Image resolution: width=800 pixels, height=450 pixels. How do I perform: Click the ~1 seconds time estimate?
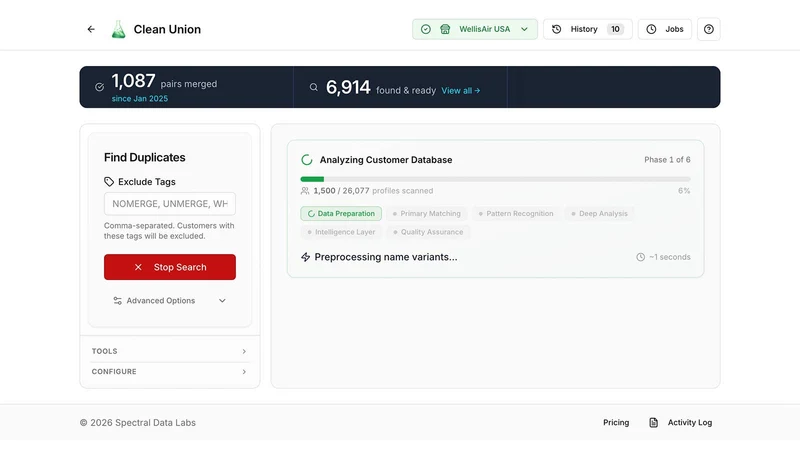click(669, 257)
